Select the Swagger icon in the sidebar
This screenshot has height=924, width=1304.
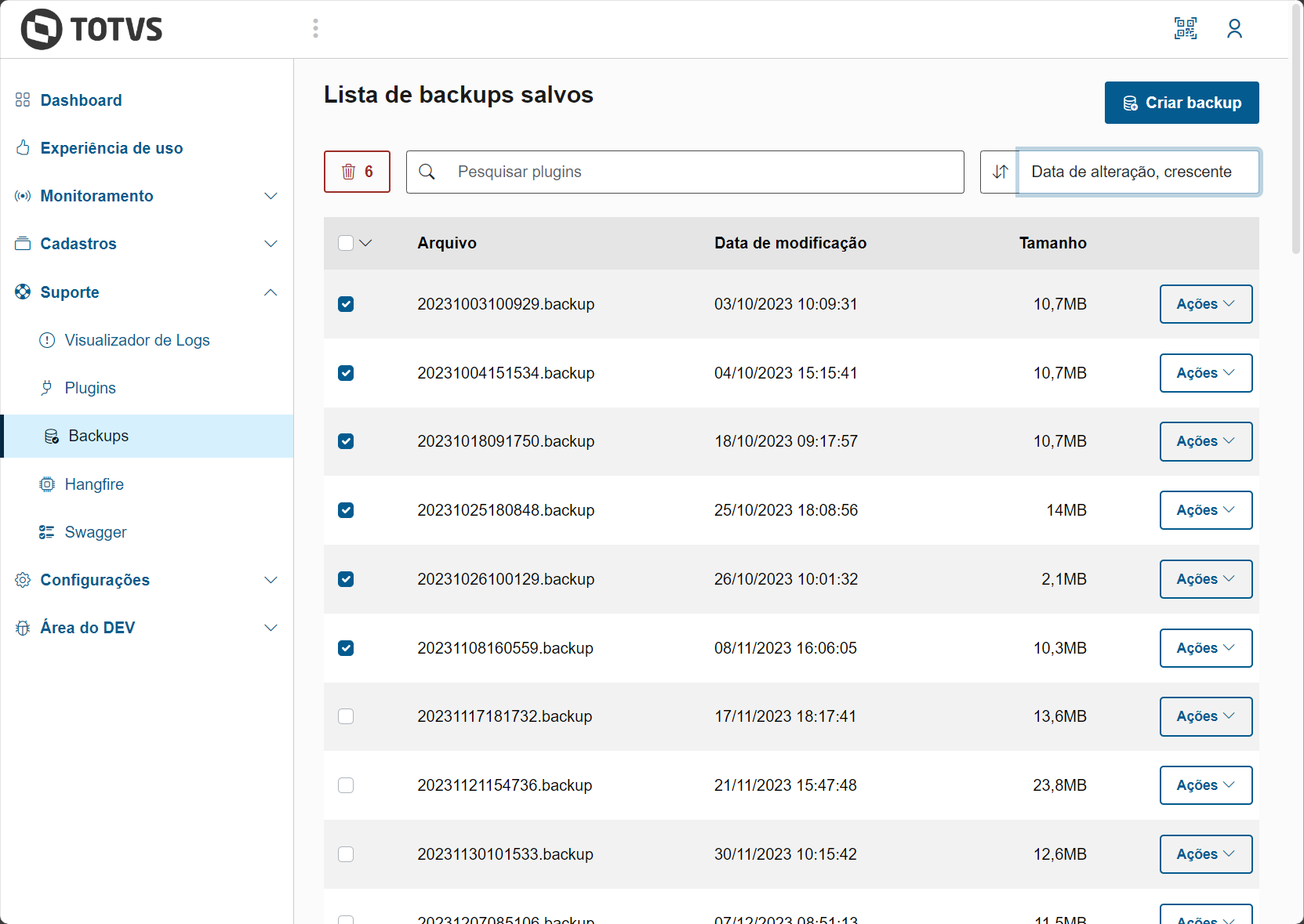point(47,531)
